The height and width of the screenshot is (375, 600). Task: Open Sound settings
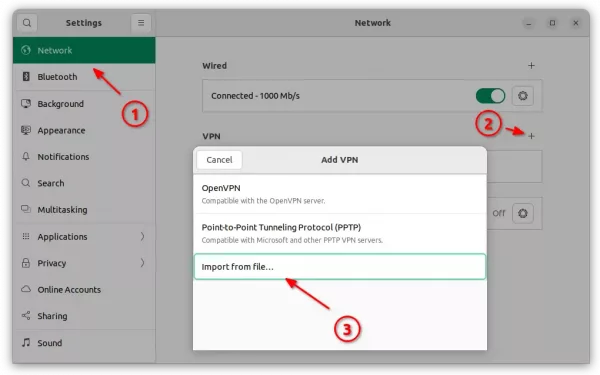[x=84, y=342]
